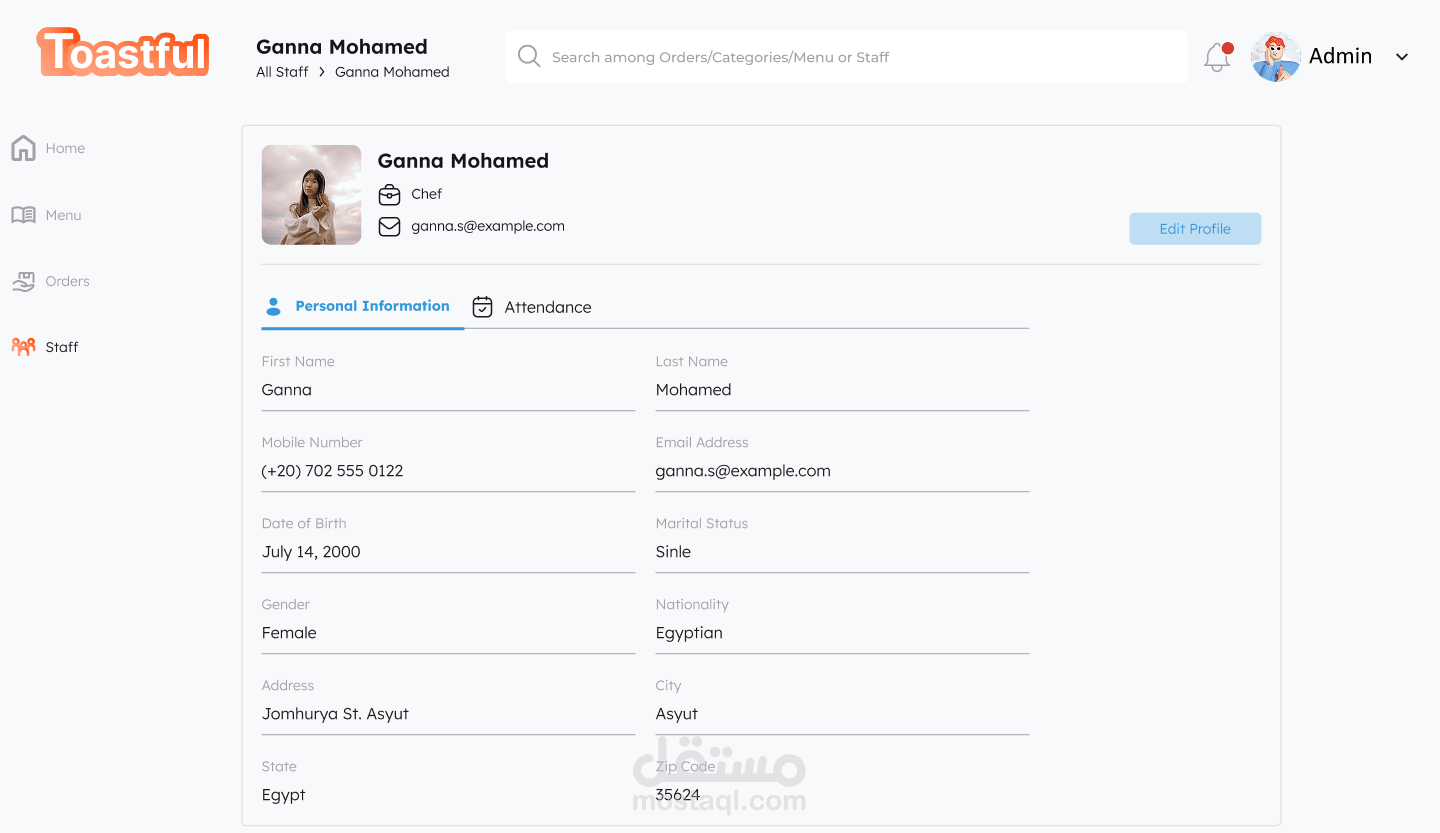Open the notifications bell
This screenshot has height=833, width=1440.
tap(1216, 57)
